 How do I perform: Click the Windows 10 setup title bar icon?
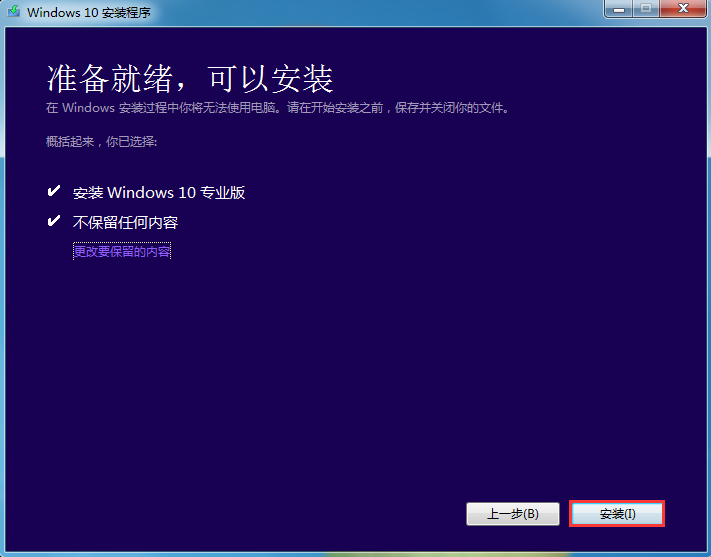[x=14, y=11]
